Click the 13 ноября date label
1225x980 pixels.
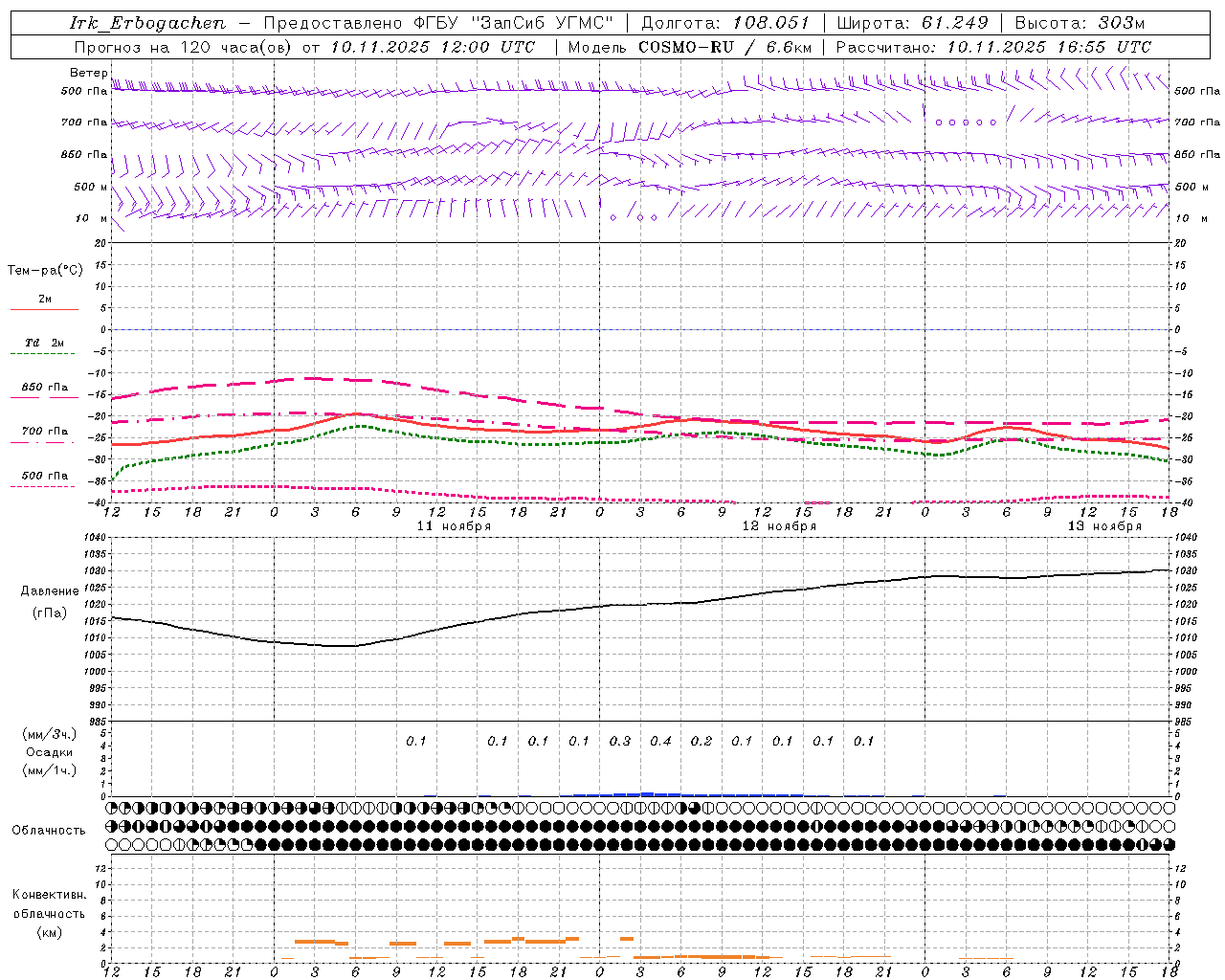pyautogui.click(x=1104, y=526)
